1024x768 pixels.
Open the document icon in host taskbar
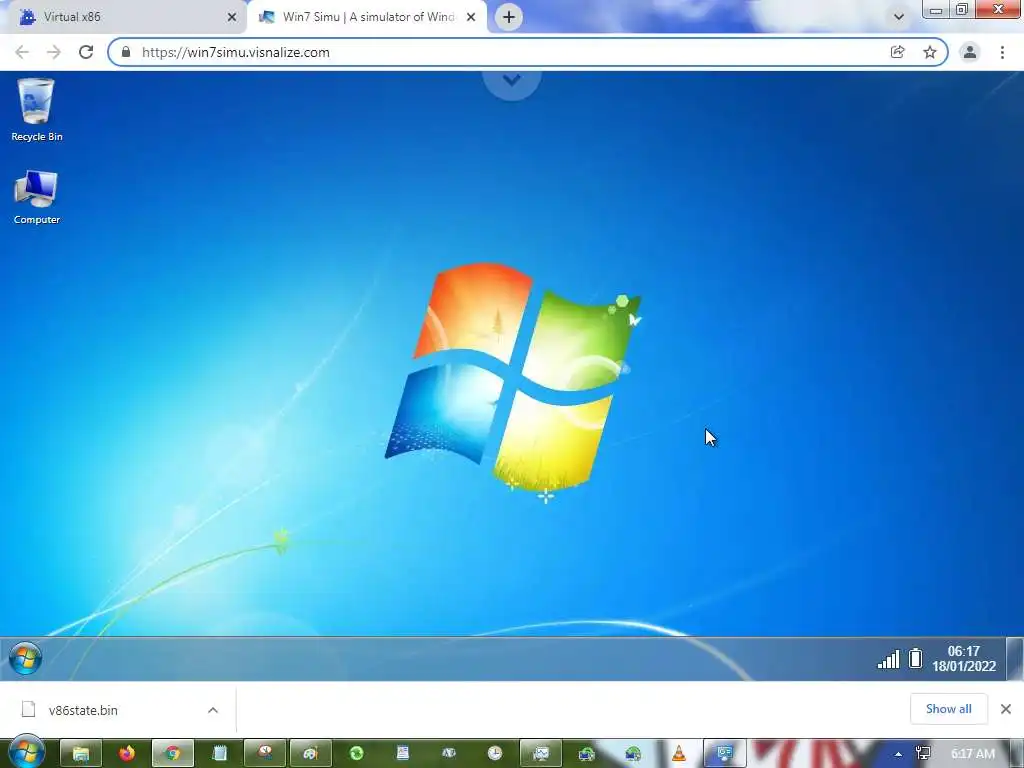tap(403, 754)
